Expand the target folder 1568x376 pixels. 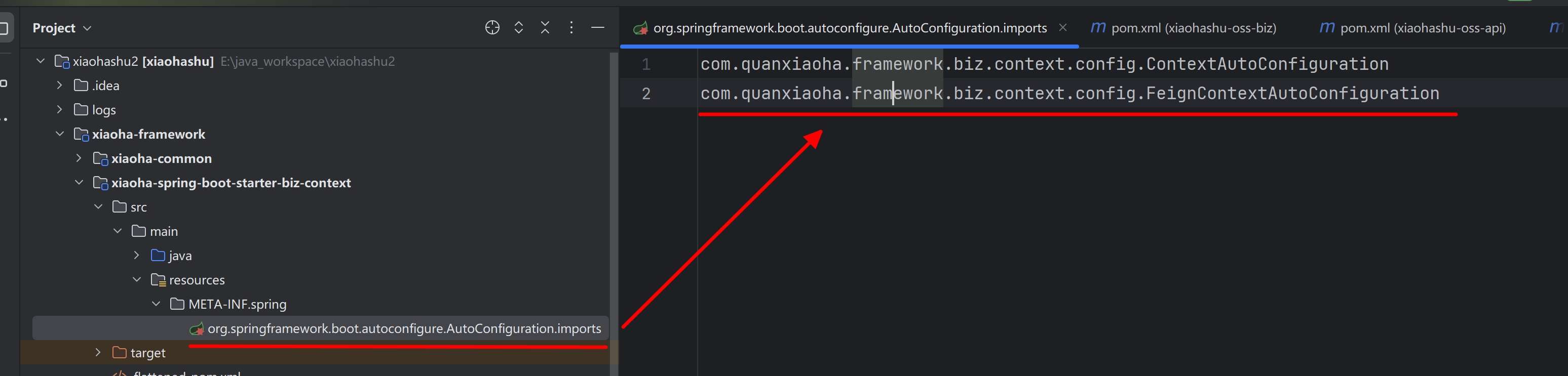(x=98, y=353)
